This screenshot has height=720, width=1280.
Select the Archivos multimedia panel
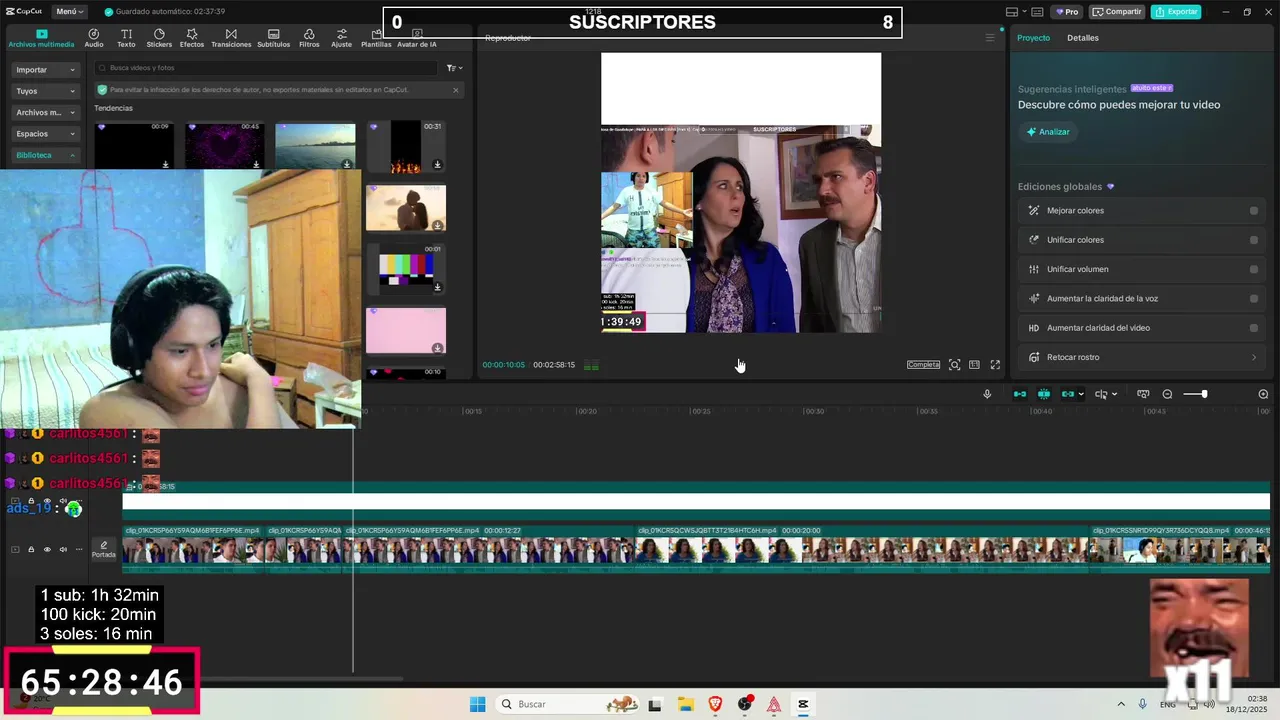click(41, 38)
